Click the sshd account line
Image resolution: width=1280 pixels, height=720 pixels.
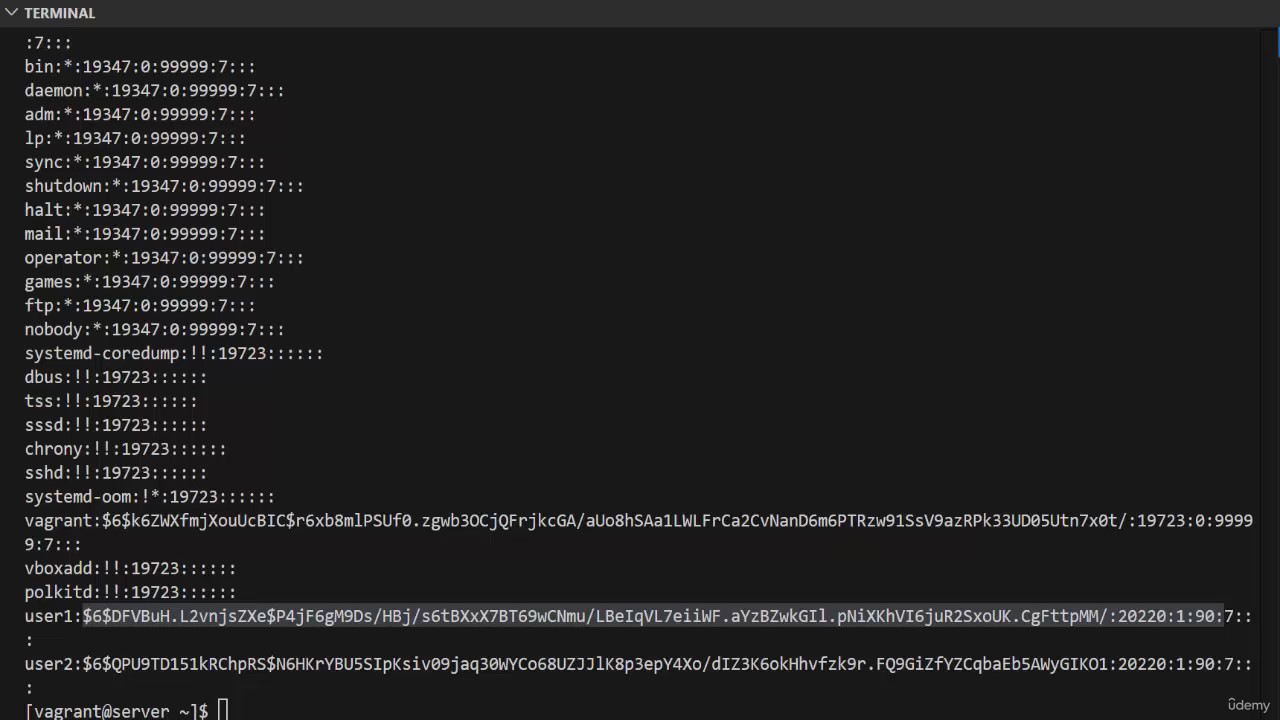coord(116,472)
